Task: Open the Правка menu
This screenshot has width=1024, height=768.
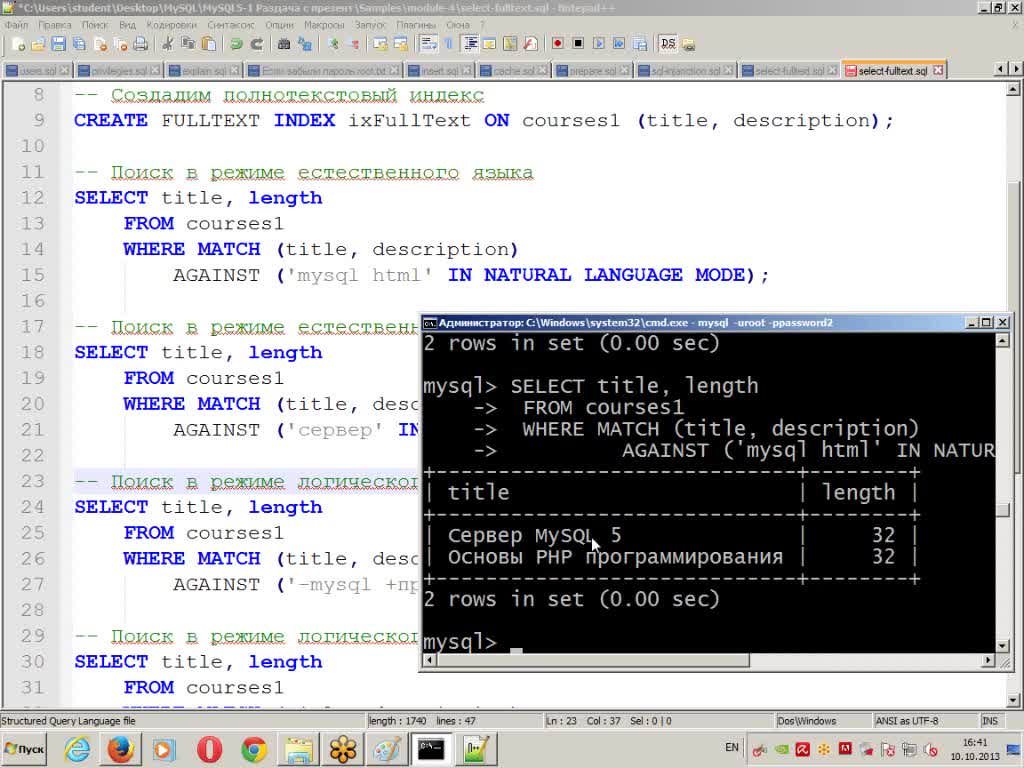Action: [x=55, y=25]
